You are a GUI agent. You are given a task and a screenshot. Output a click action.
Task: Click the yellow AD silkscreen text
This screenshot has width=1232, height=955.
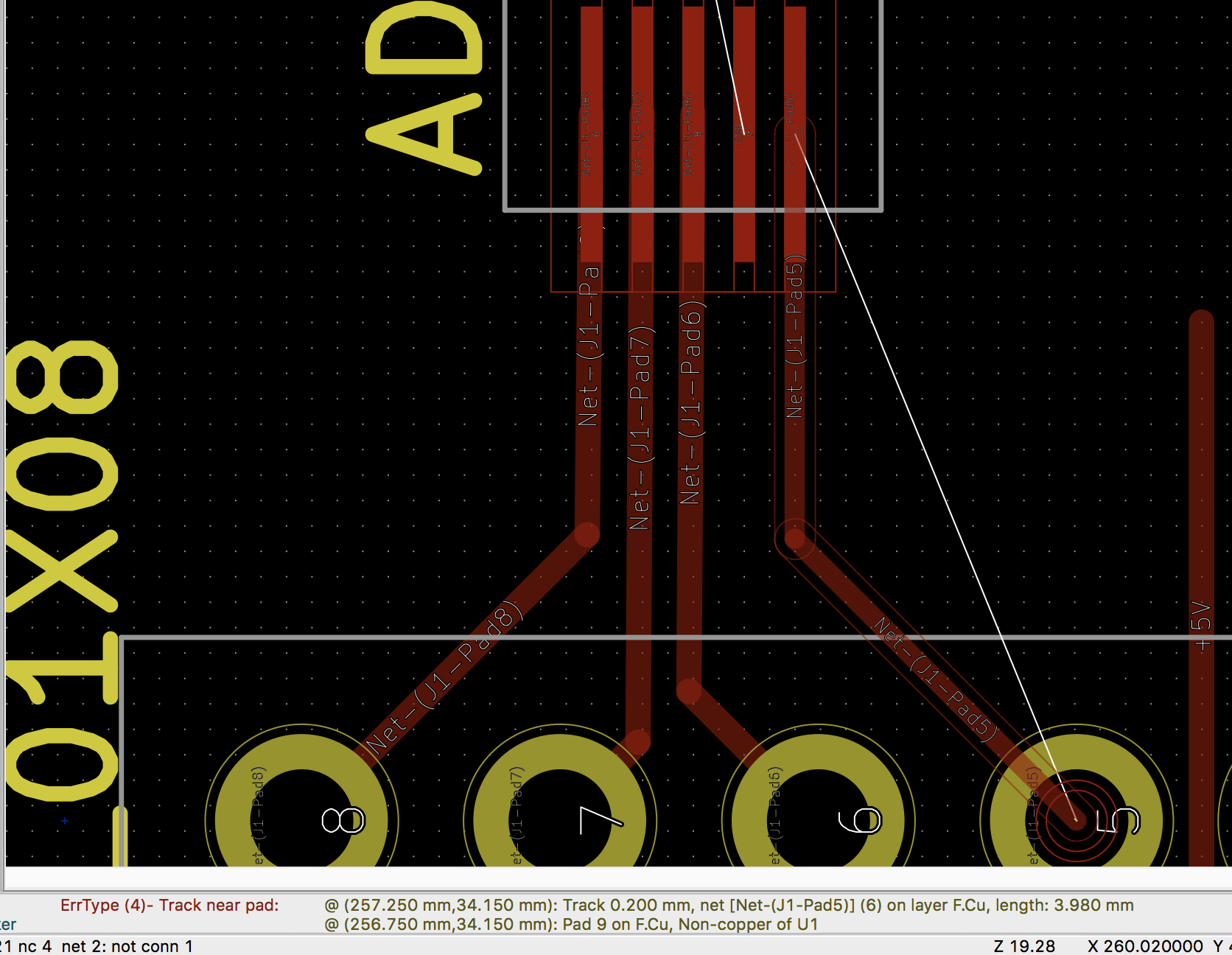click(424, 87)
